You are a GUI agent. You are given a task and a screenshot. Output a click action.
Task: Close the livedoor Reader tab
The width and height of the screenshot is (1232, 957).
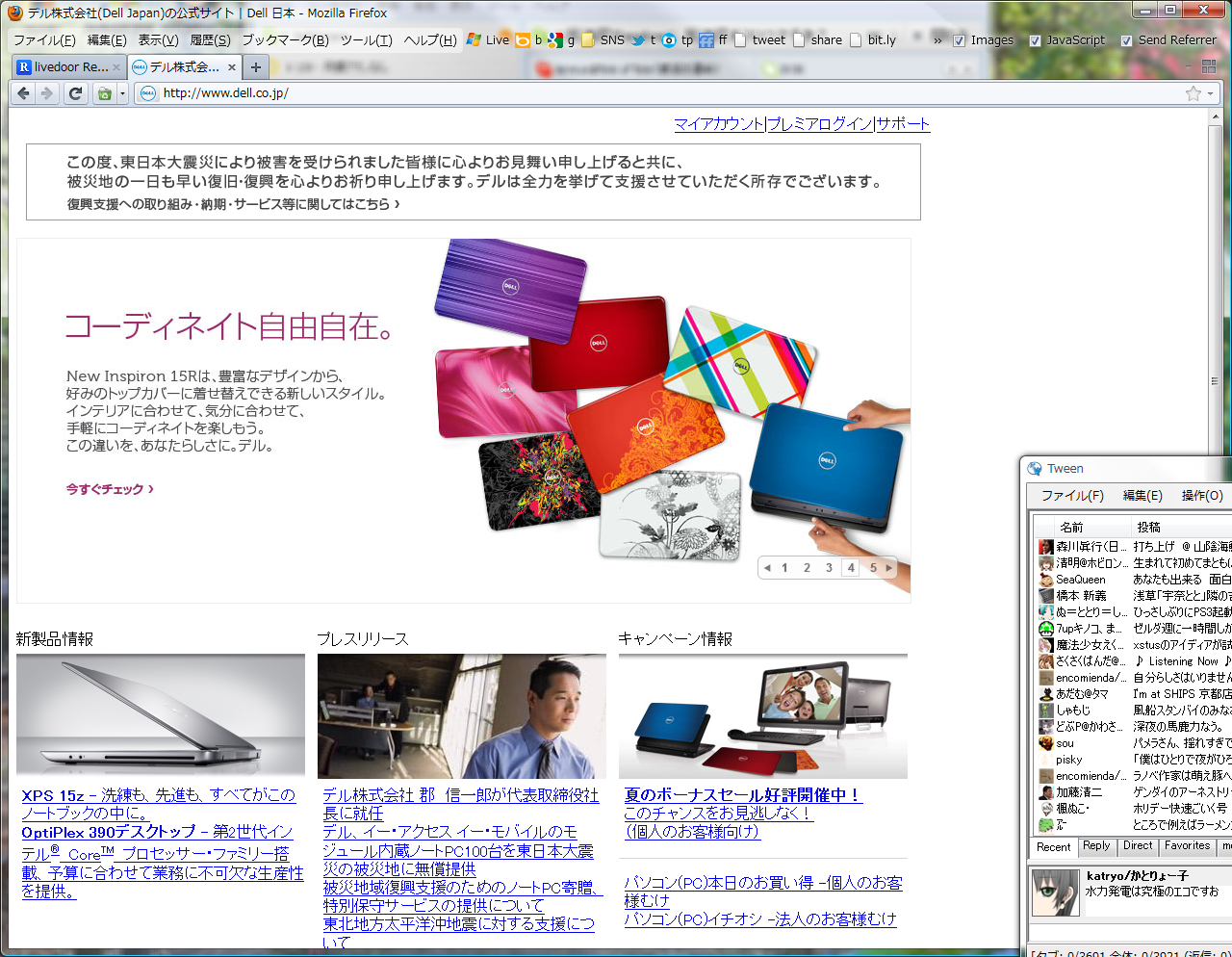[116, 67]
